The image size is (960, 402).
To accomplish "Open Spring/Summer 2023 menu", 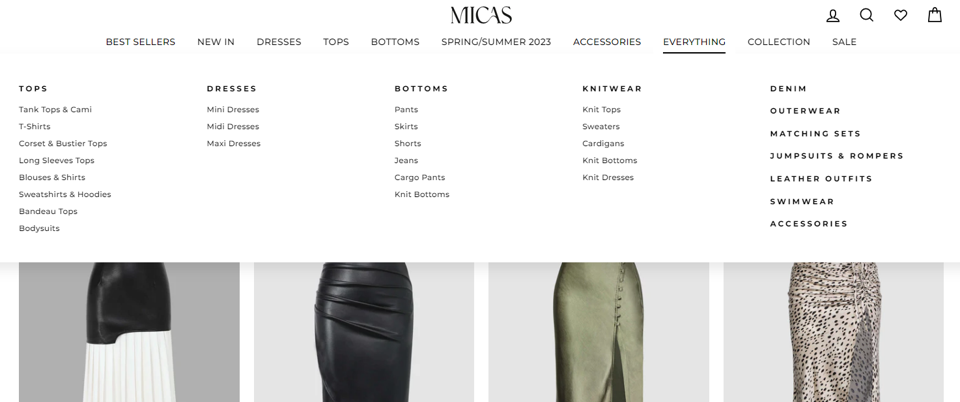I will tap(496, 42).
